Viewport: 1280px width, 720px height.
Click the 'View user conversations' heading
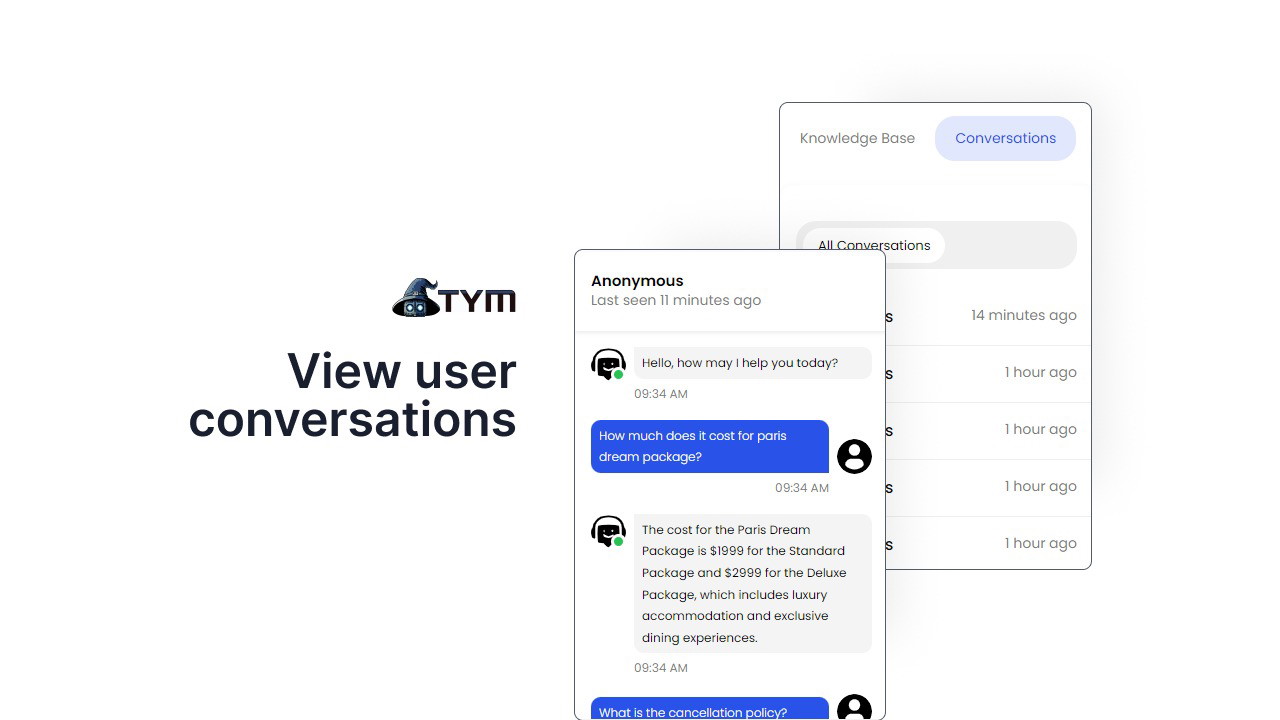tap(352, 394)
